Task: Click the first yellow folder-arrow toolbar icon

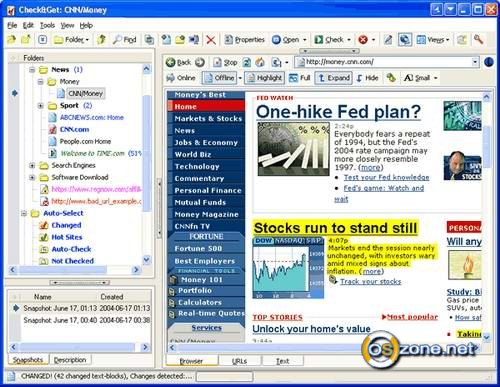Action: 12,40
